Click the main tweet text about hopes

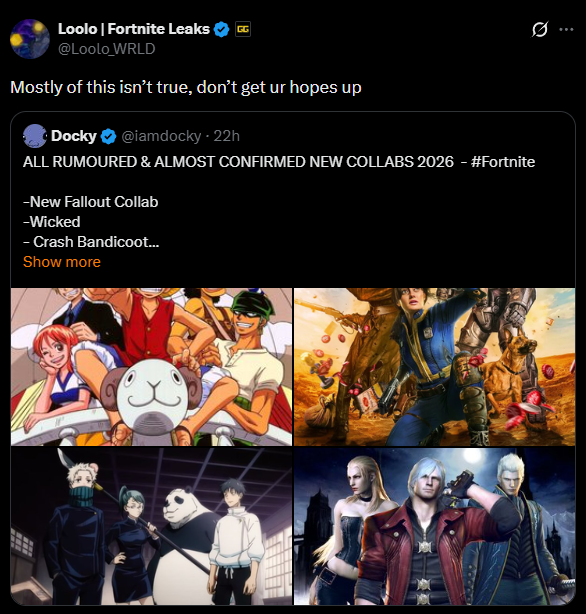186,87
